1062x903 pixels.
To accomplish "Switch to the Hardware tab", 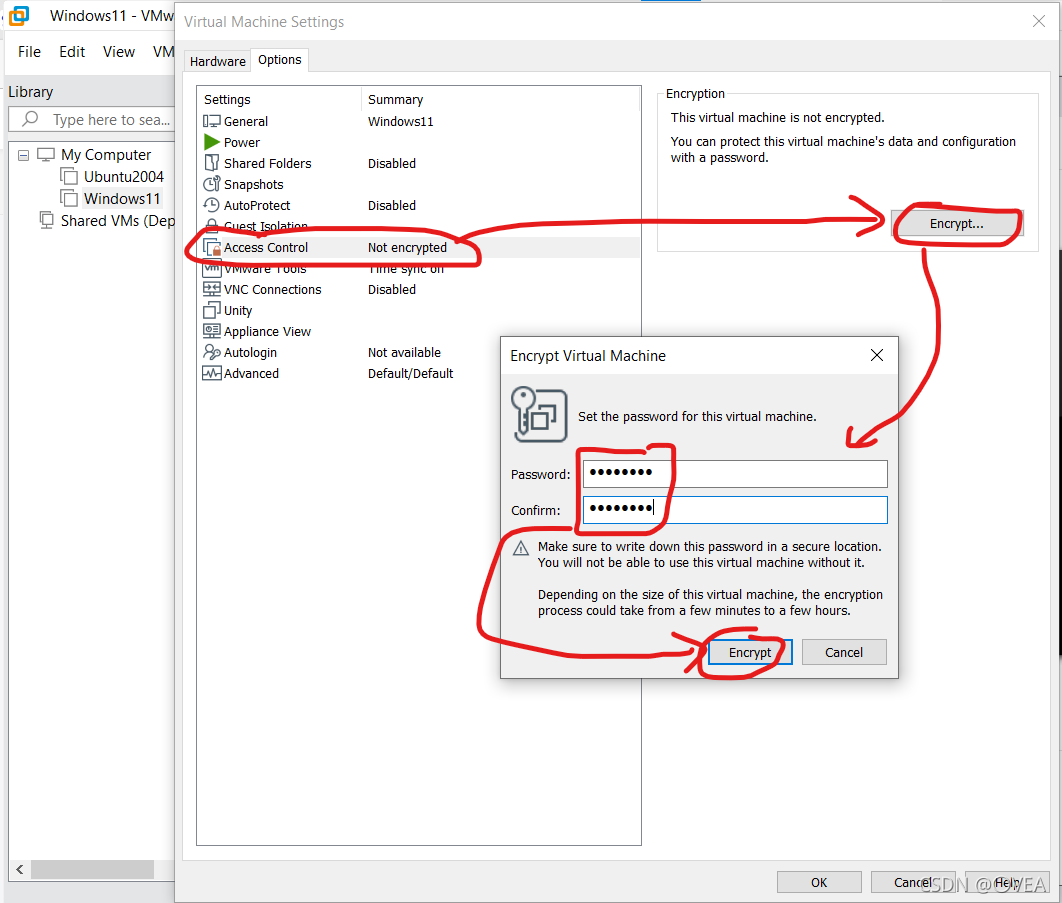I will click(x=217, y=61).
